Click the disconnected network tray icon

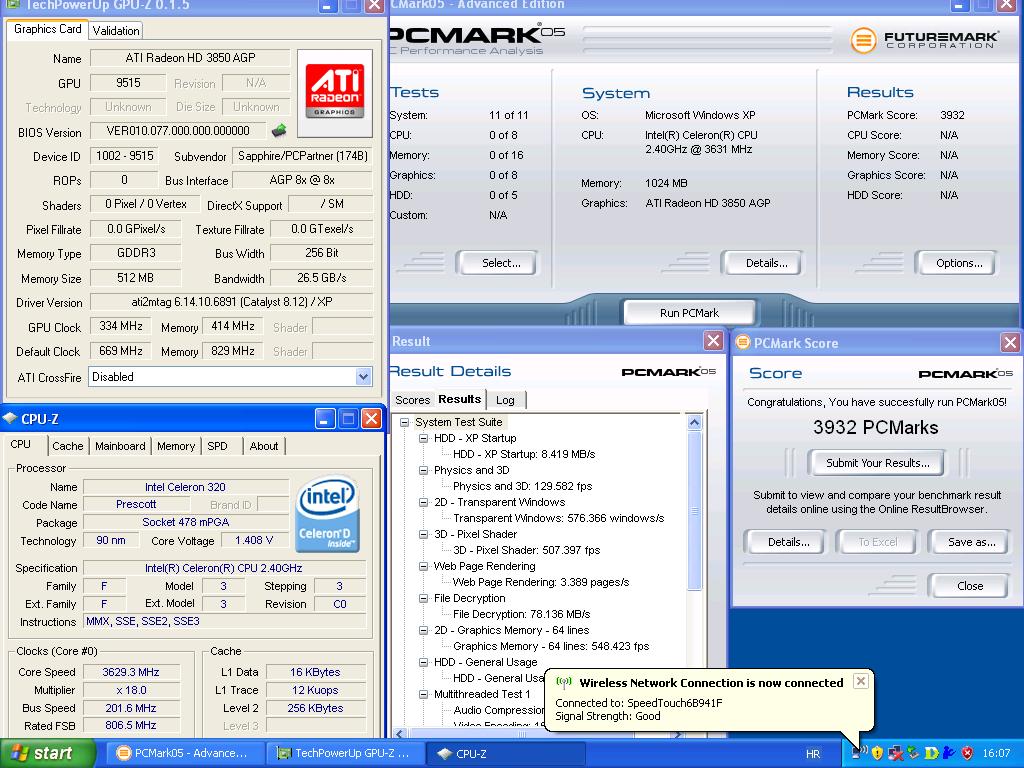895,753
